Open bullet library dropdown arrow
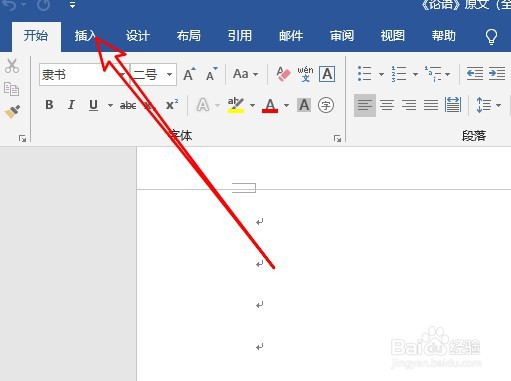The width and height of the screenshot is (511, 381). [x=381, y=74]
